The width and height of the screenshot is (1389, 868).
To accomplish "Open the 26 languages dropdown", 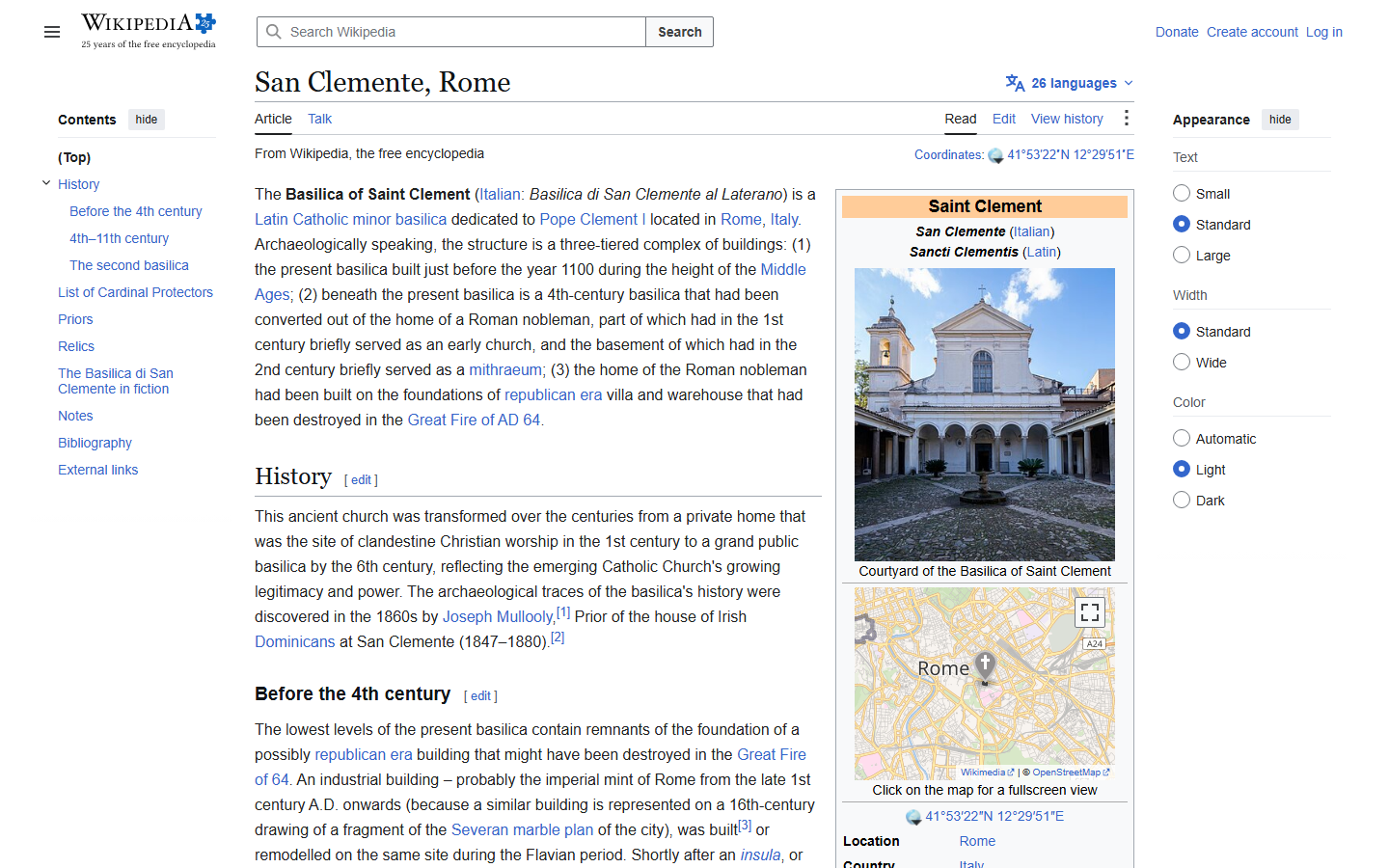I will click(1069, 83).
